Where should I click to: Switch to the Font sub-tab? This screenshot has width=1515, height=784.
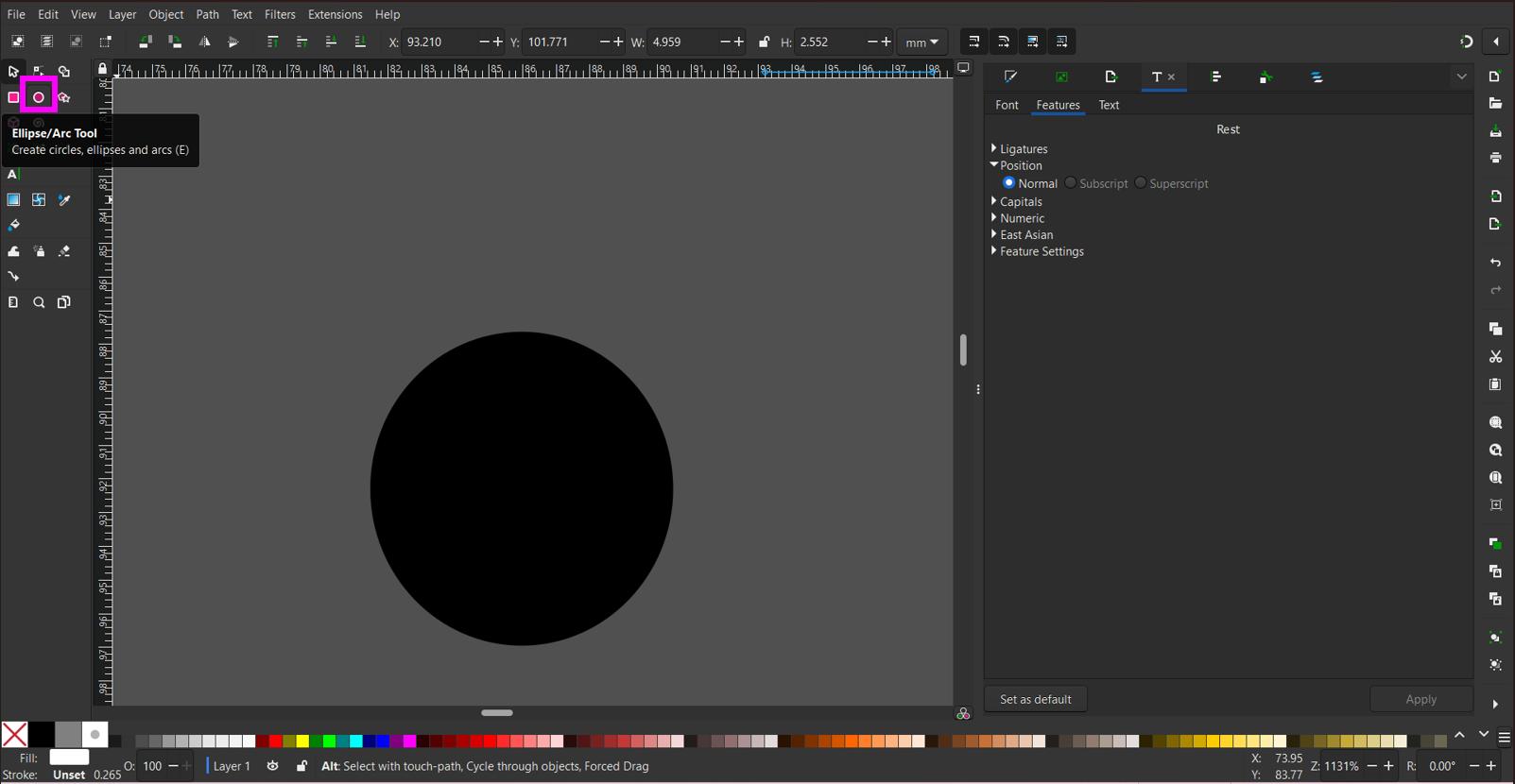1007,105
